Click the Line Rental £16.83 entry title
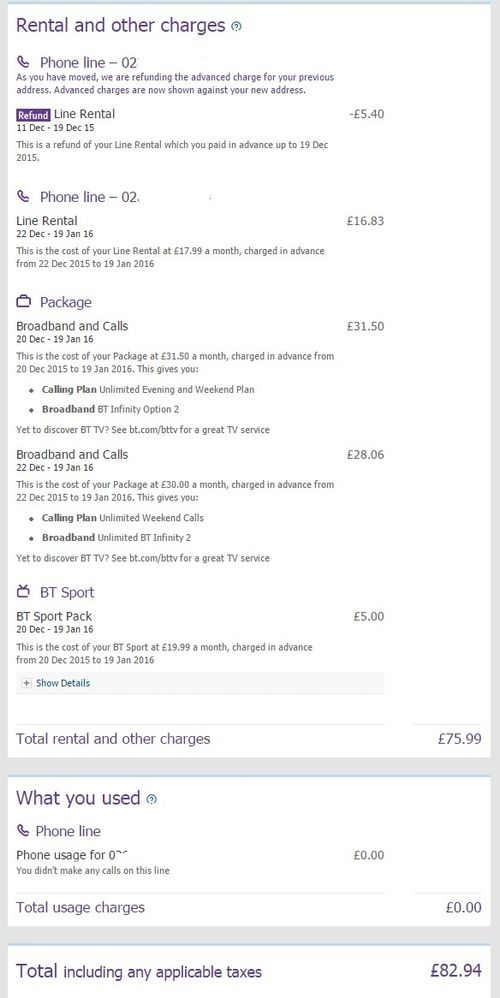500x998 pixels. (x=46, y=221)
